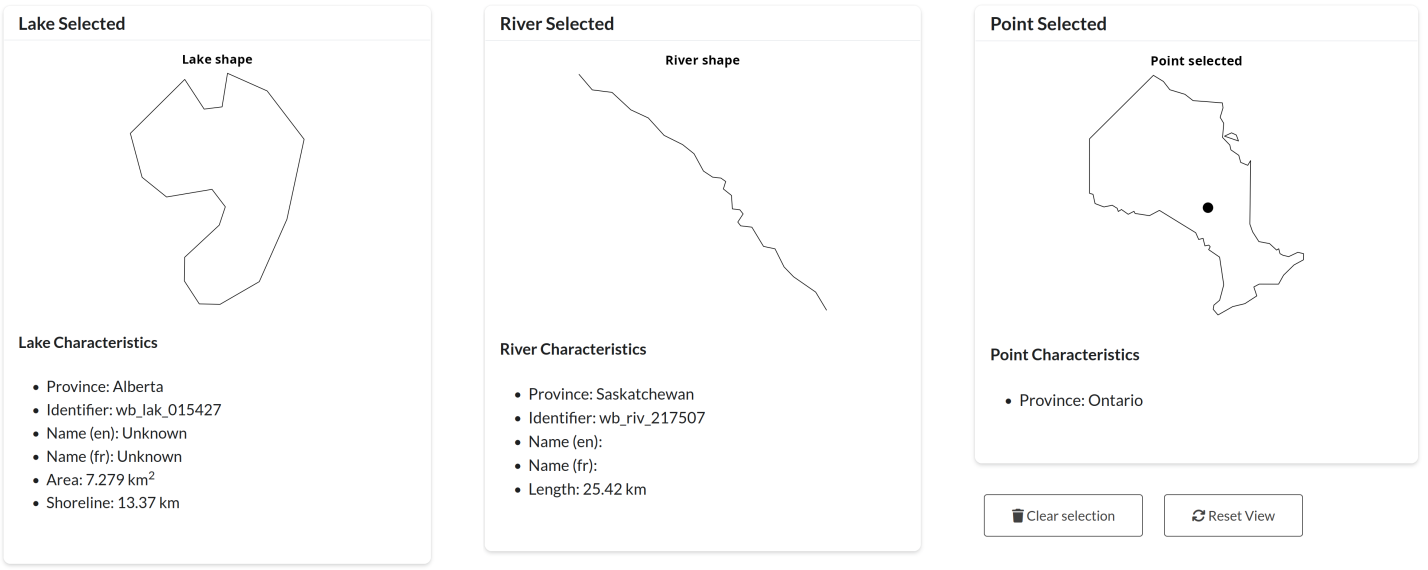Click the Area 7.279 km² entry
1428x570 pixels.
pyautogui.click(x=100, y=479)
